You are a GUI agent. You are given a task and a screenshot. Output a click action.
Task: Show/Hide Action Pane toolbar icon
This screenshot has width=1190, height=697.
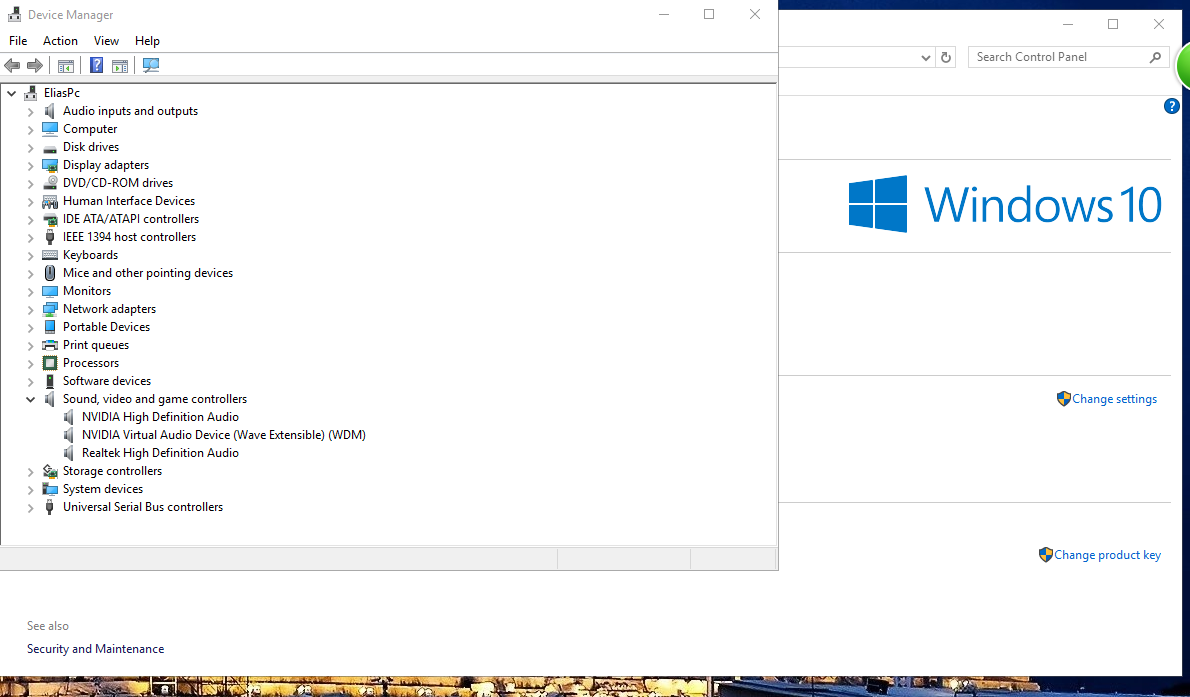(x=120, y=65)
